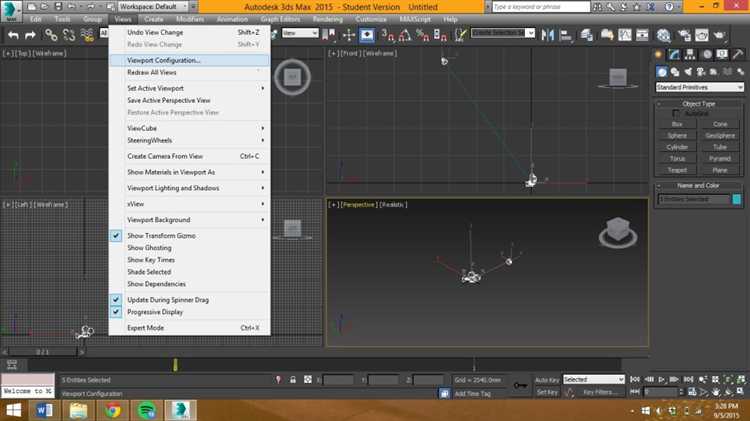The image size is (750, 421).
Task: Choose Create Camera From View
Action: [x=189, y=156]
